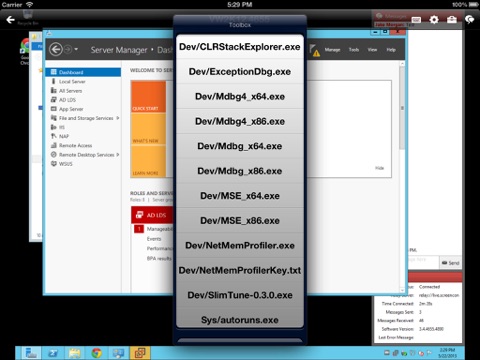Click the QUICK START tile
This screenshot has height=360, width=480.
point(148,97)
